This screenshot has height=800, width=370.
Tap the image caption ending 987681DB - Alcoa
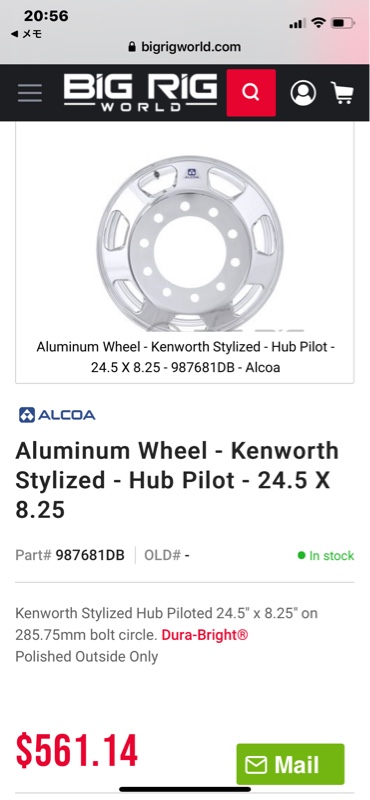185,357
